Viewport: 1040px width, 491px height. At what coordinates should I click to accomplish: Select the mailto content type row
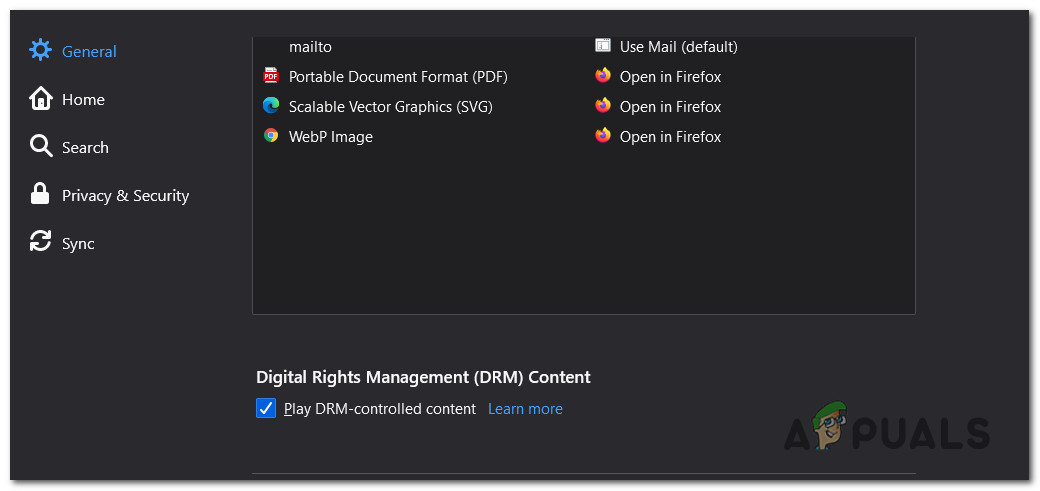click(x=310, y=46)
